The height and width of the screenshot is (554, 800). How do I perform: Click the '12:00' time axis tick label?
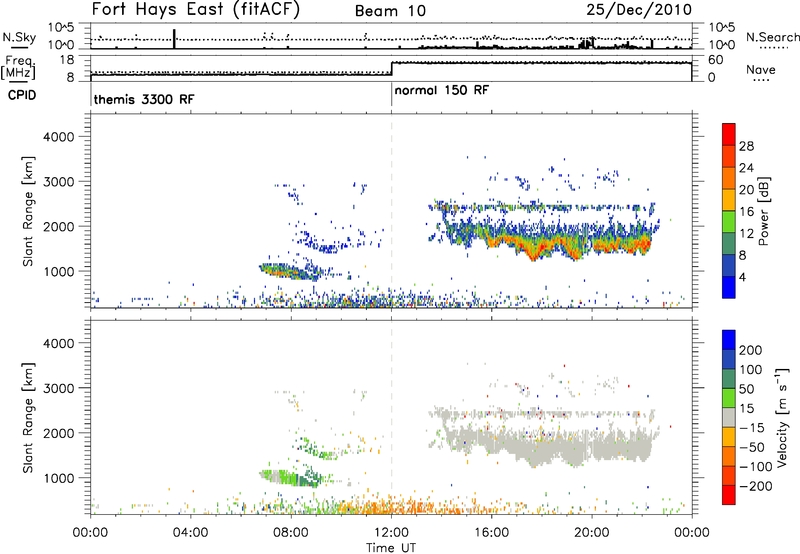pyautogui.click(x=391, y=533)
